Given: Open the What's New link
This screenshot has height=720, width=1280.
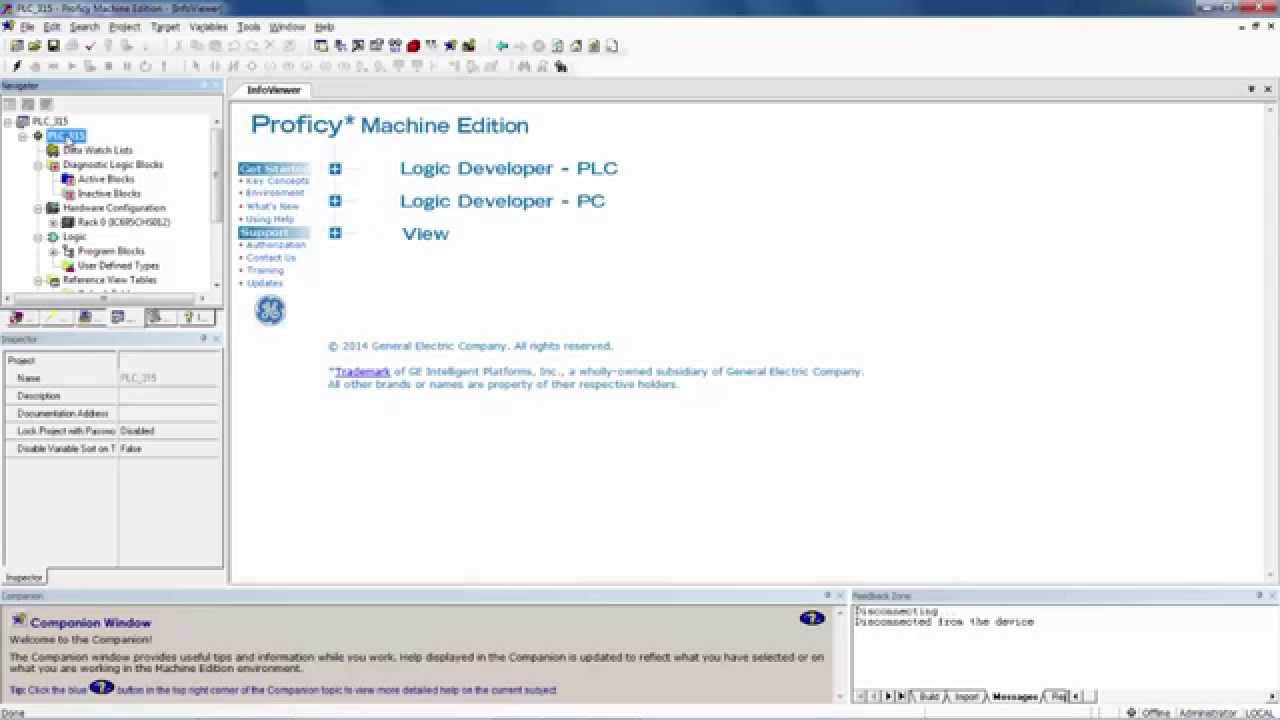Looking at the screenshot, I should click(x=273, y=206).
